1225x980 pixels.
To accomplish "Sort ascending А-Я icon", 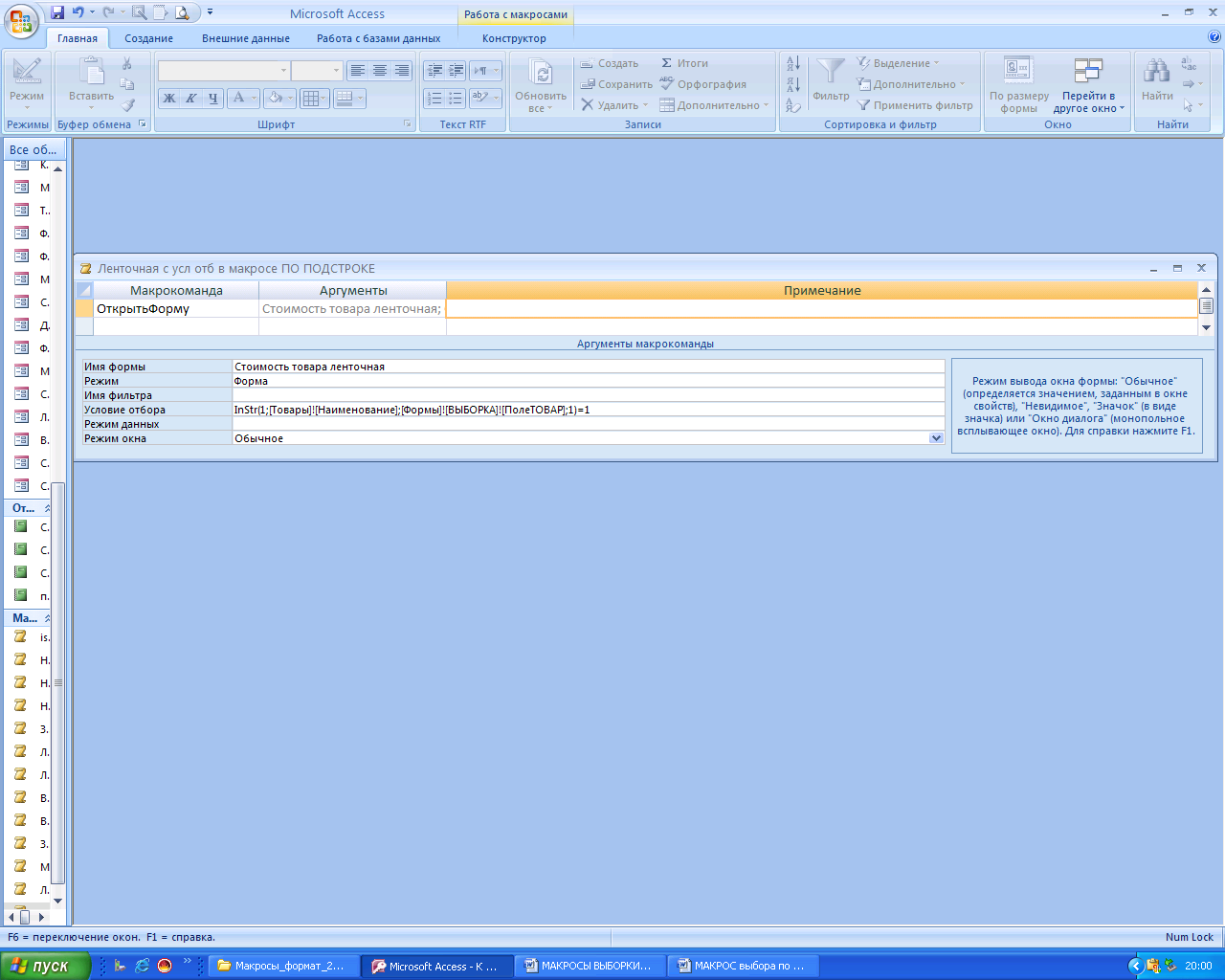I will point(793,63).
